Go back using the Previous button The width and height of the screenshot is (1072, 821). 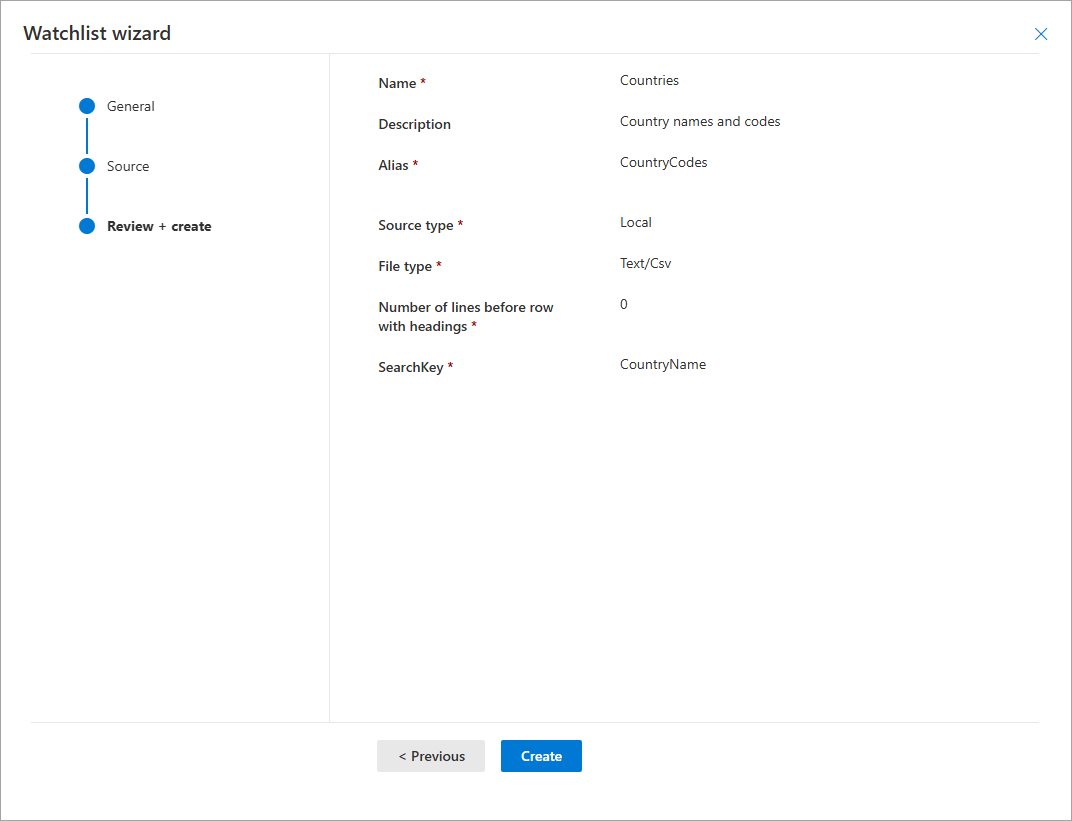430,756
